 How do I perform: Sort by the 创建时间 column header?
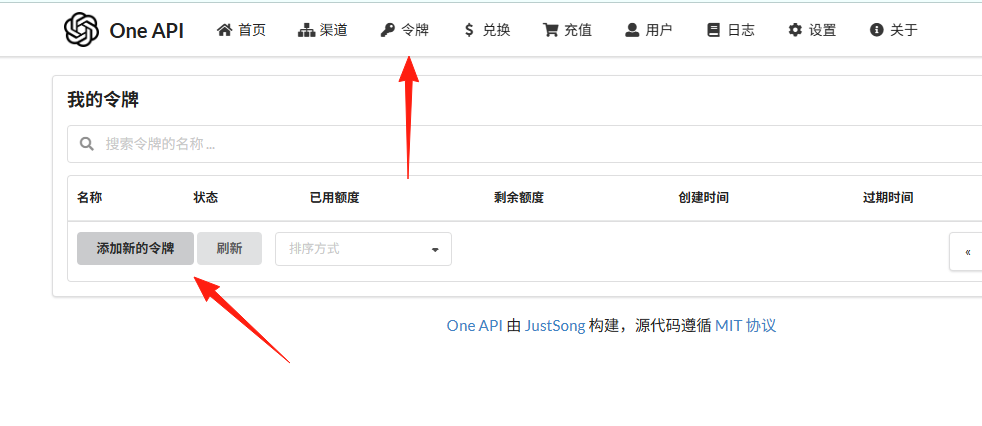pos(703,198)
